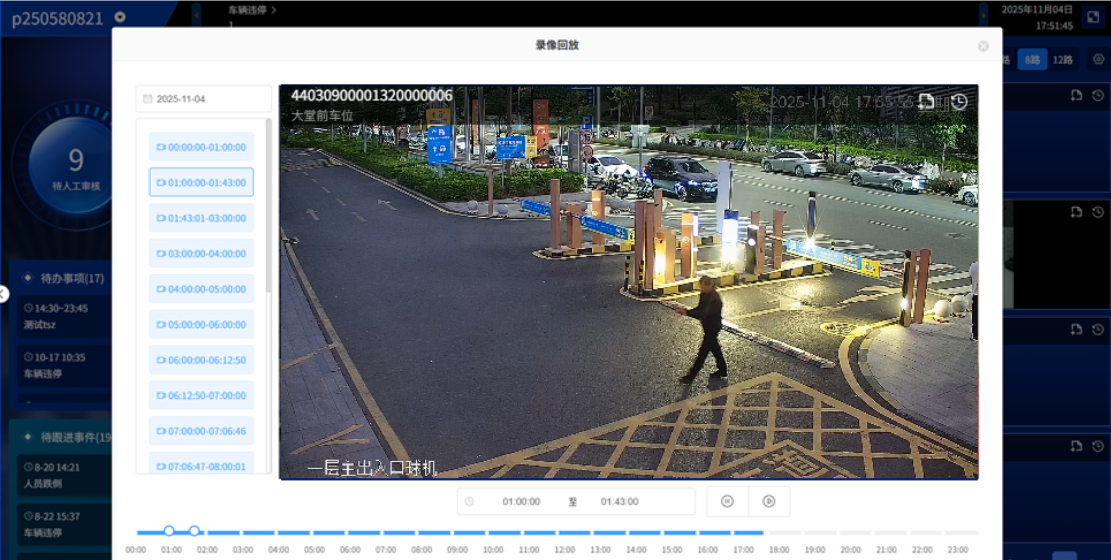The width and height of the screenshot is (1111, 560).
Task: Close the 录像回放 dialog
Action: (x=983, y=46)
